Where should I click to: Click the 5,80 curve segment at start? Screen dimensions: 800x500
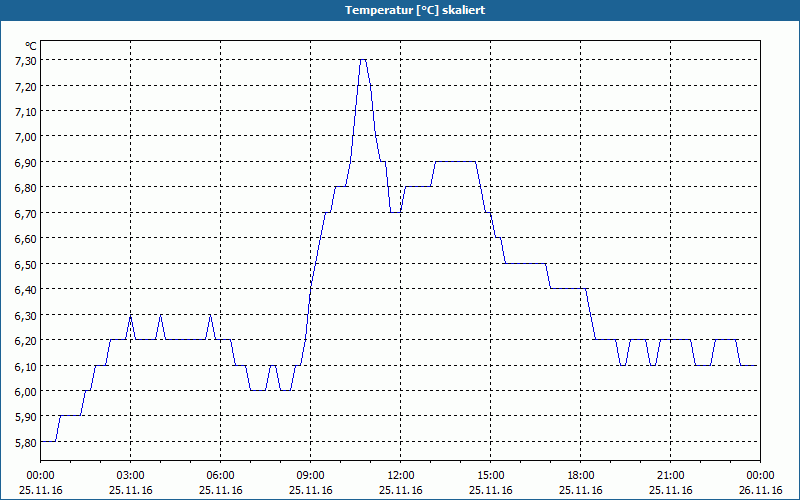[48, 441]
